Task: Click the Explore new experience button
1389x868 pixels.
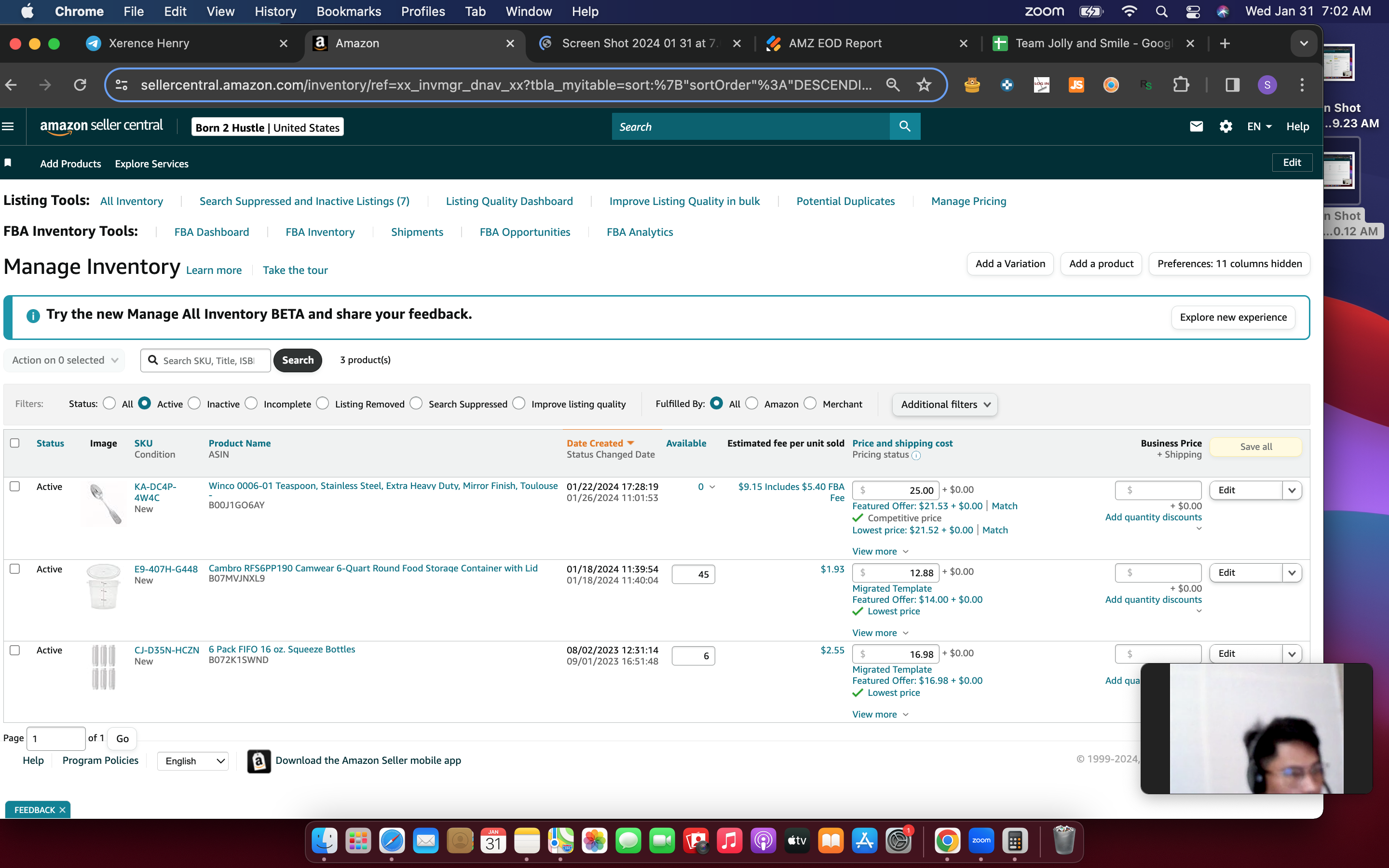Action: pyautogui.click(x=1233, y=317)
